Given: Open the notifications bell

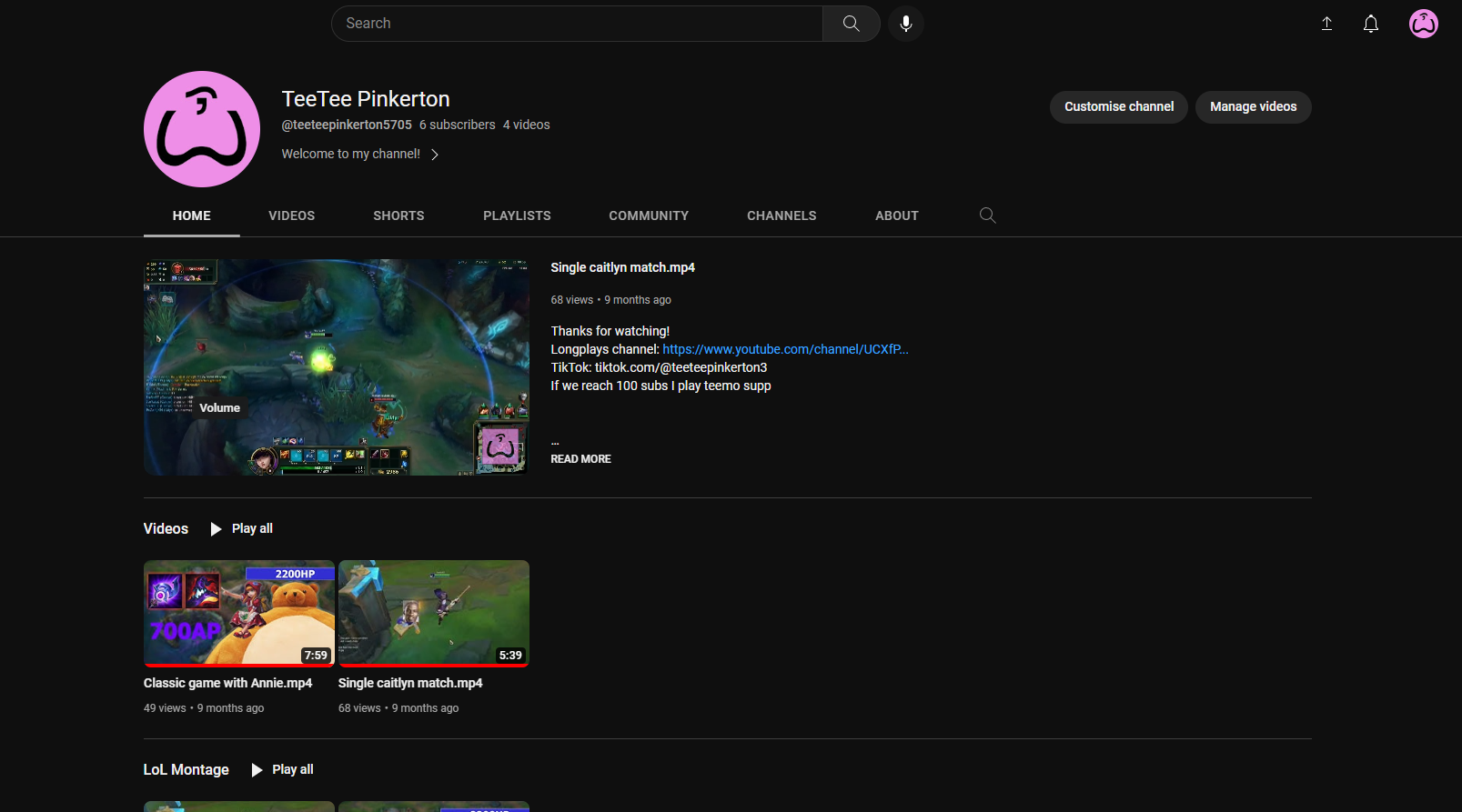Looking at the screenshot, I should (1371, 24).
